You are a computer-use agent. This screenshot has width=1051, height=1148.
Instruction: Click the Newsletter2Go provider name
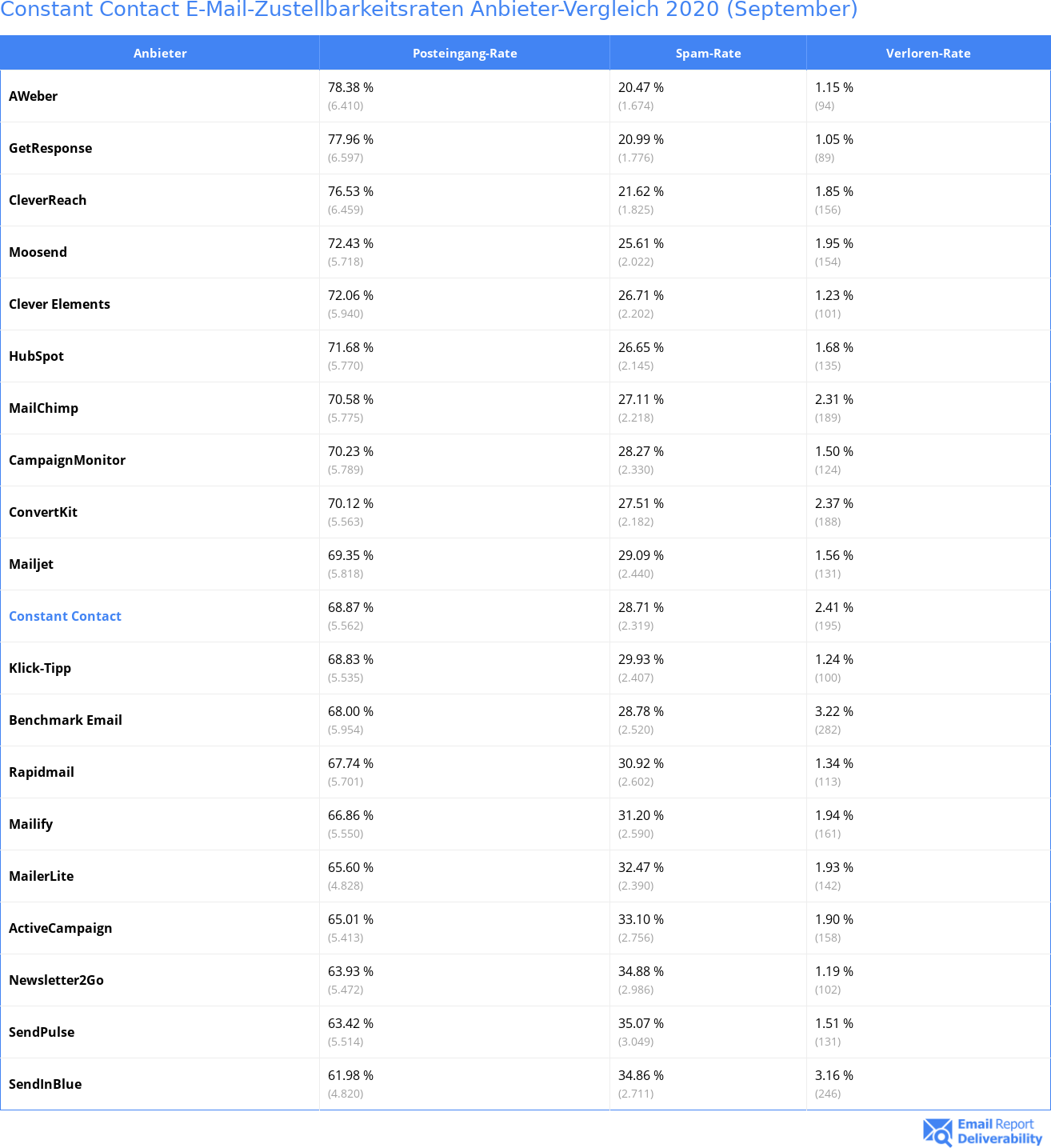[56, 980]
